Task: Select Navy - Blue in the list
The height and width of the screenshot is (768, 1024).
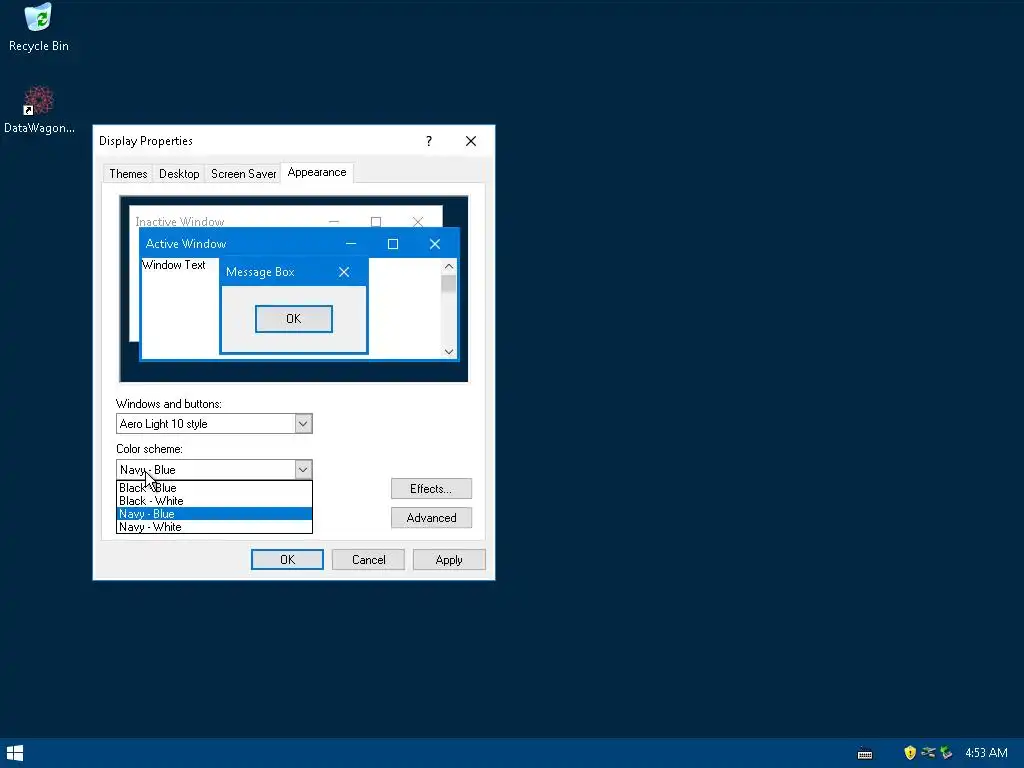Action: pyautogui.click(x=214, y=514)
